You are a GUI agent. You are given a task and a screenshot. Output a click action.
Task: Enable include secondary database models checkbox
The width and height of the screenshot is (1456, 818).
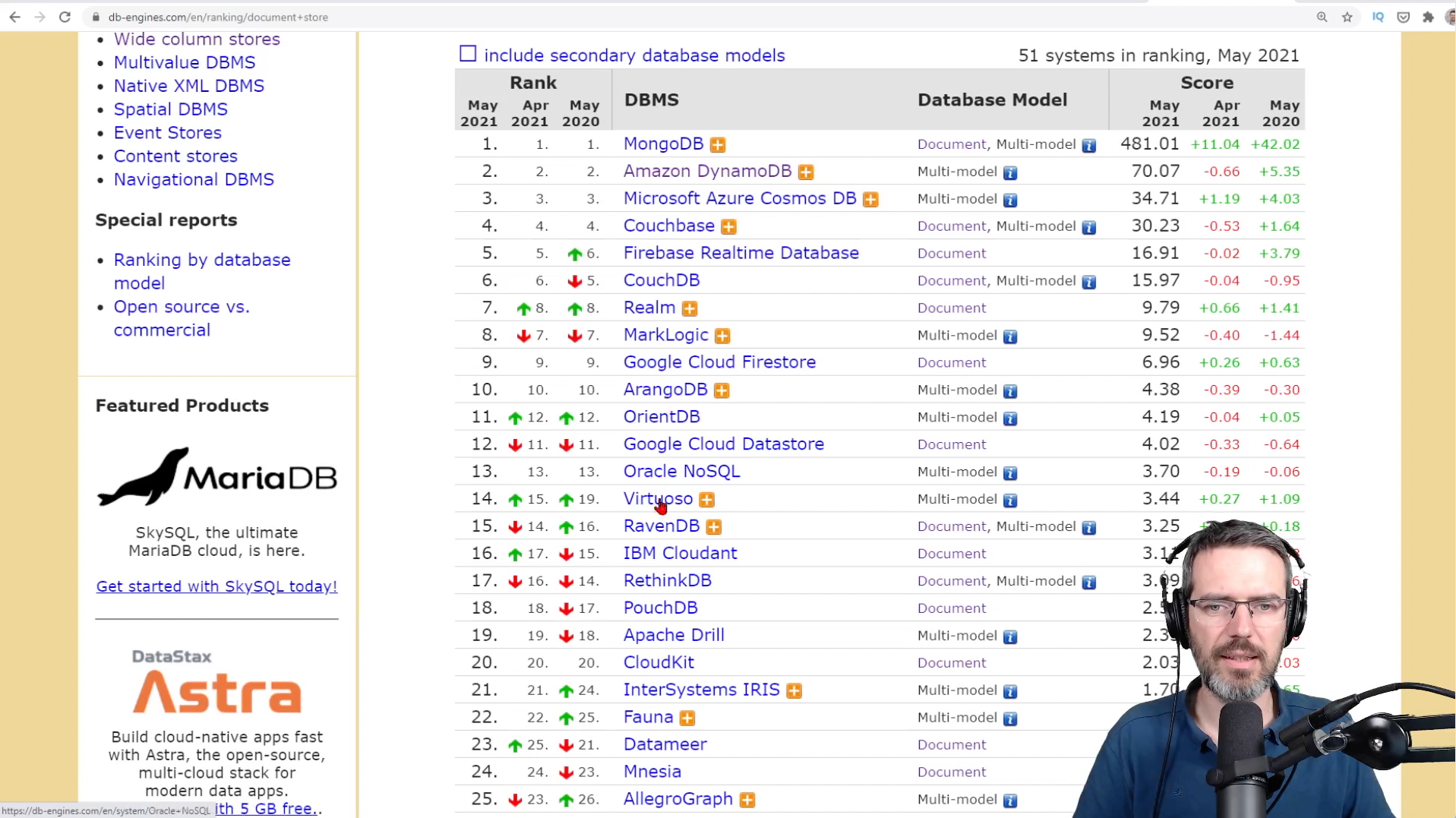[468, 54]
